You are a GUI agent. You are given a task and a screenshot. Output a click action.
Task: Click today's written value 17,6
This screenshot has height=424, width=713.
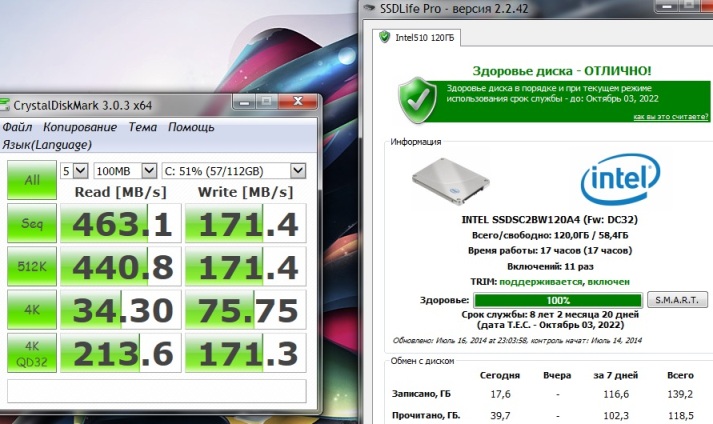point(500,394)
